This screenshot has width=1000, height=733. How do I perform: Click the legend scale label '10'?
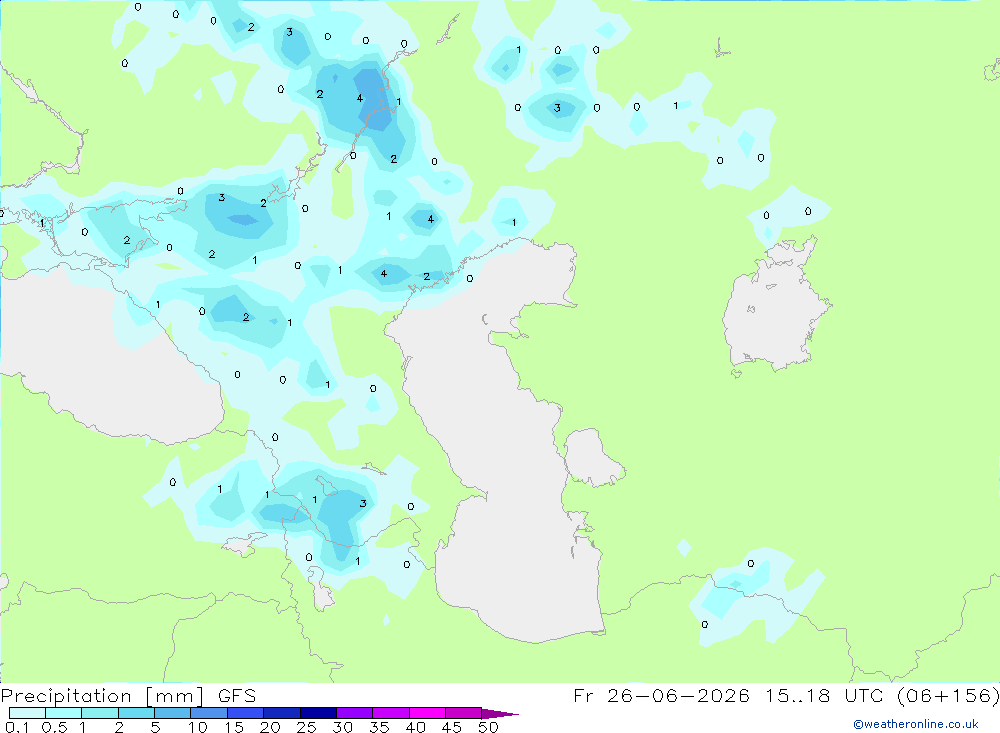coord(198,727)
